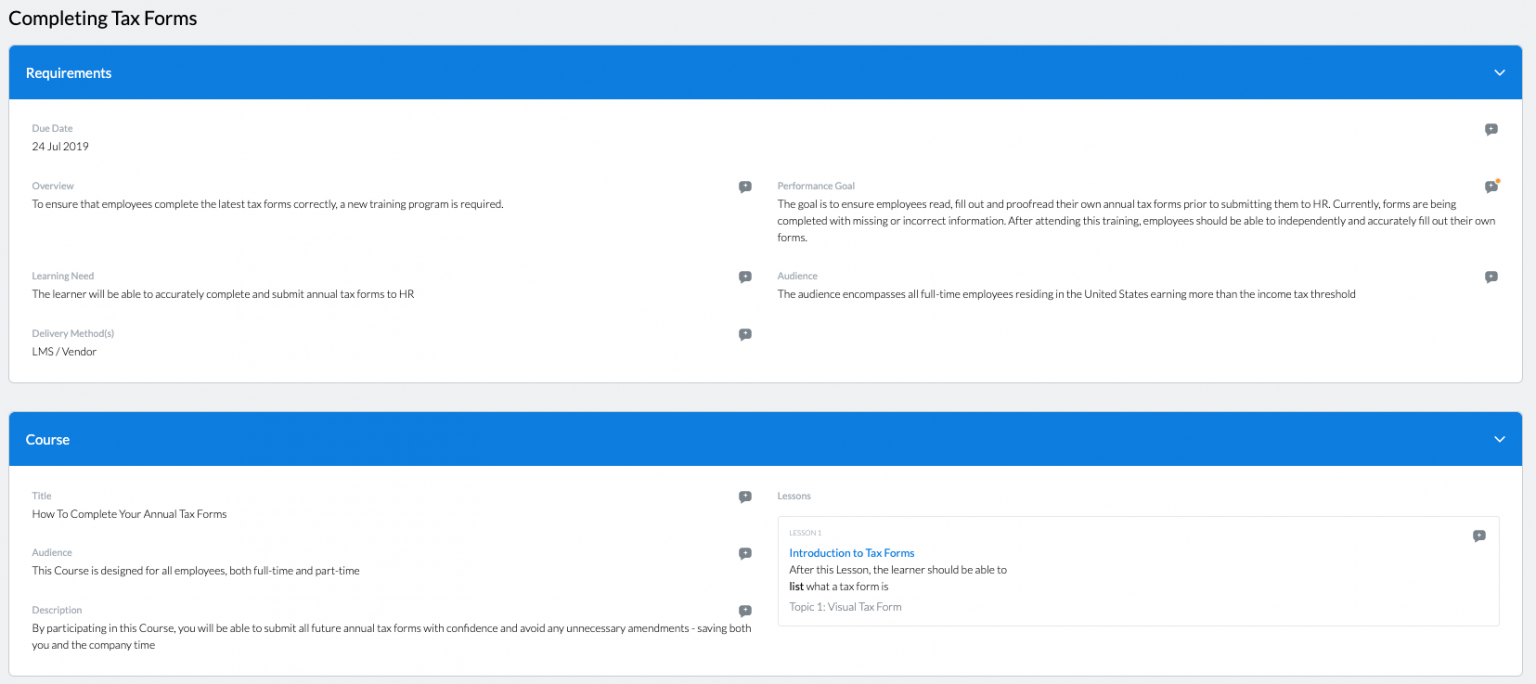Collapse the Requirements section

click(1499, 72)
